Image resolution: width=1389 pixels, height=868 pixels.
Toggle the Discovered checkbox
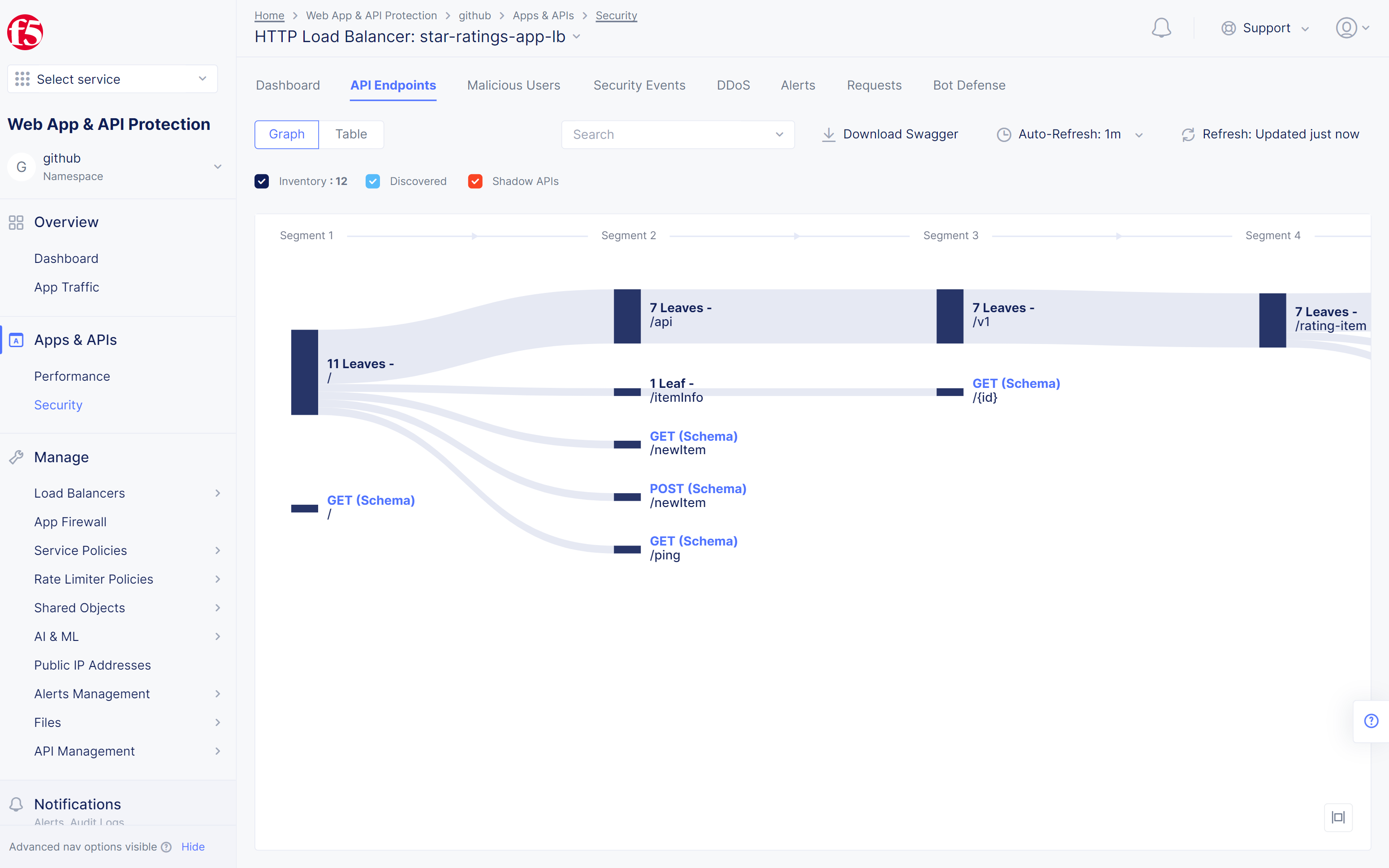373,181
